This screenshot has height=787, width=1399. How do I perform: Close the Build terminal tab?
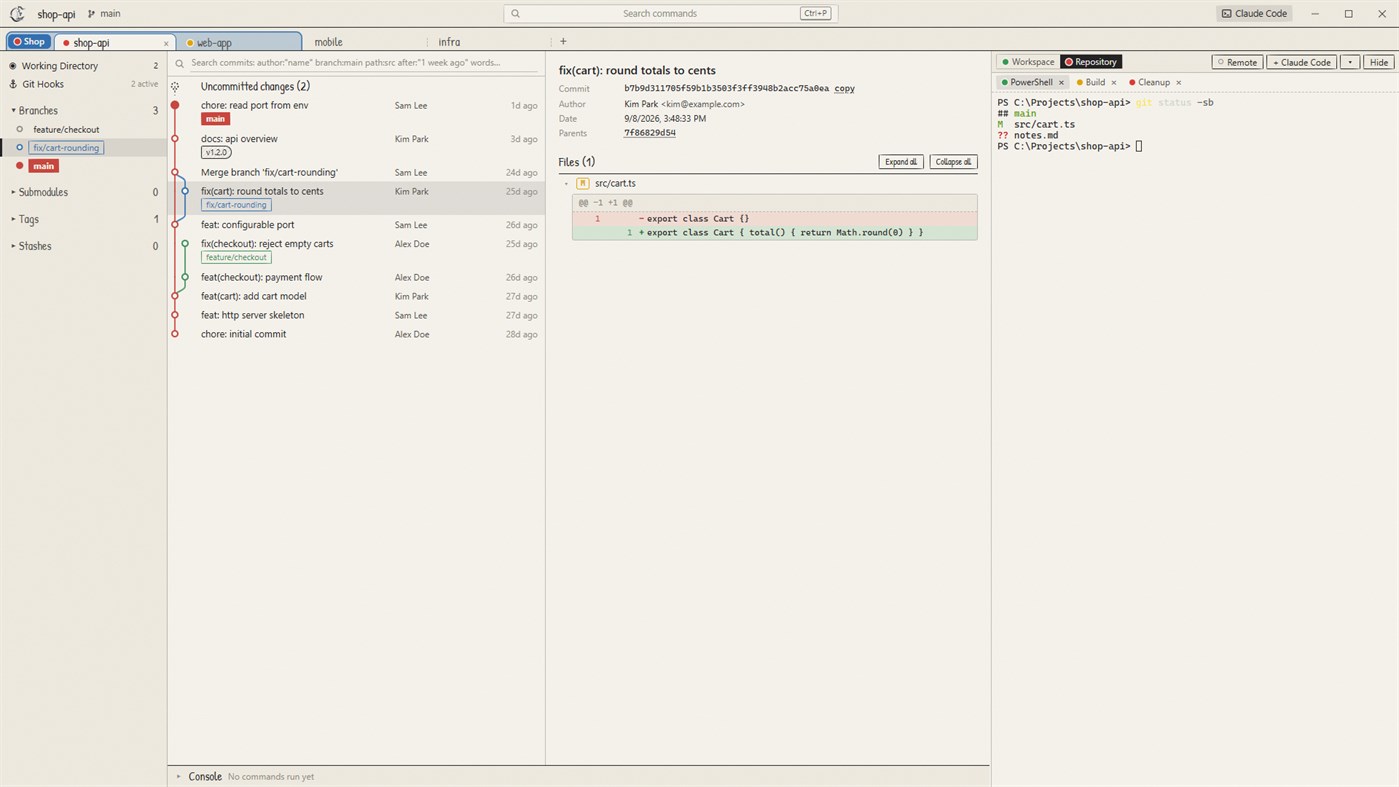1114,83
